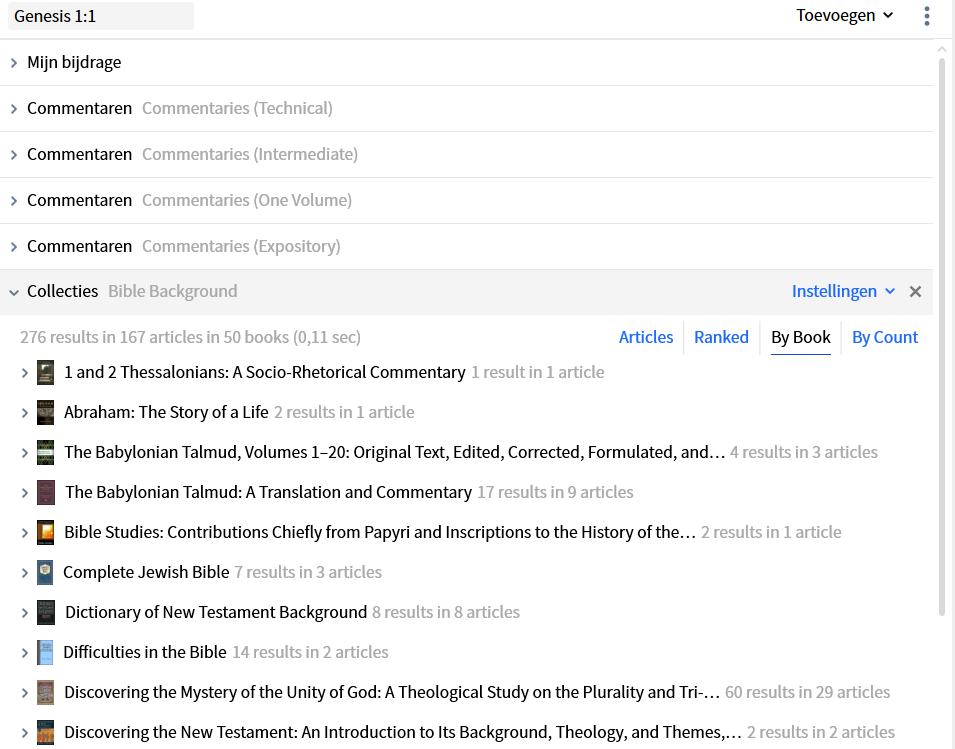Click the scrollbar up arrow

coord(942,50)
